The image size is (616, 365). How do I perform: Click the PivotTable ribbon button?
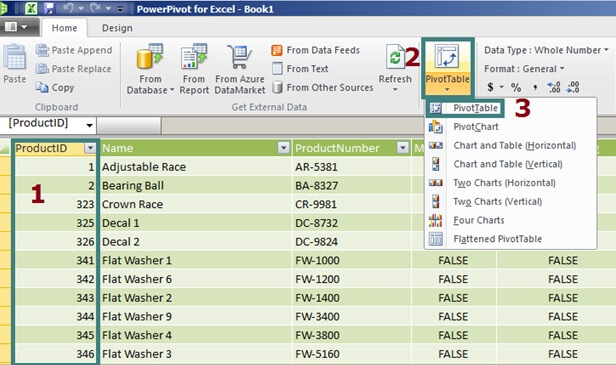coord(447,68)
